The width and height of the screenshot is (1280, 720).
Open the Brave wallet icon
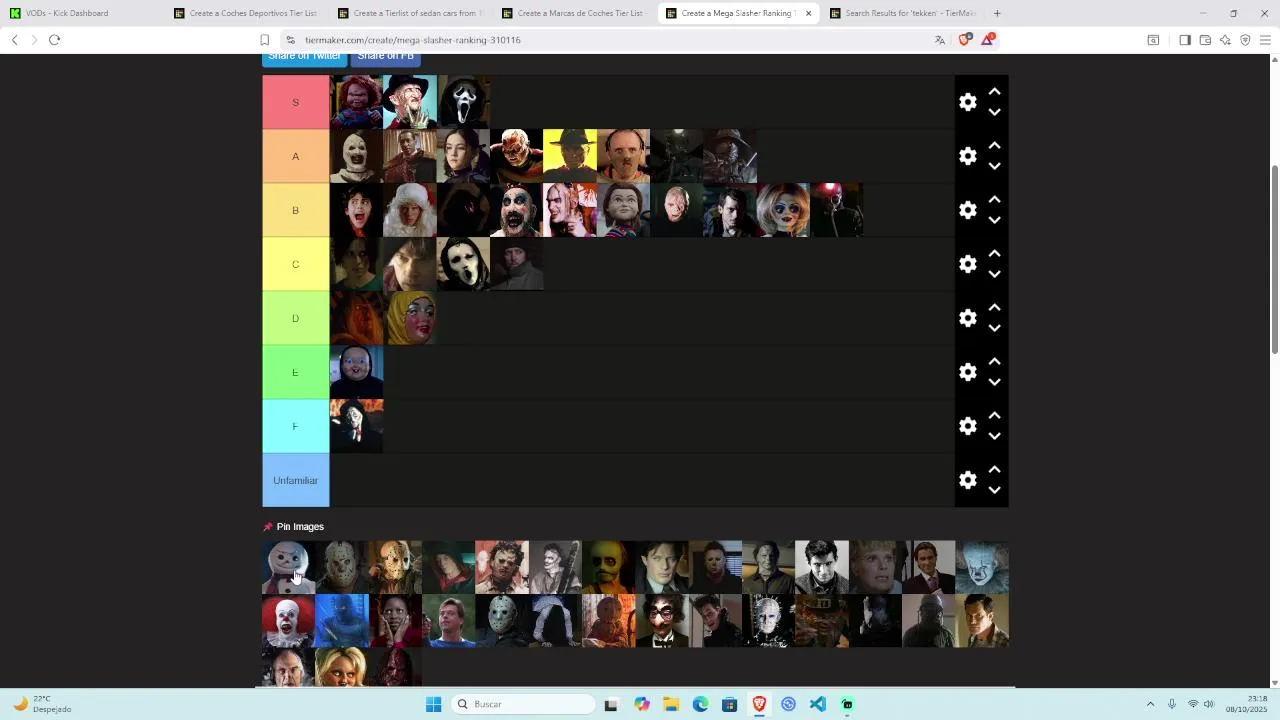pos(1205,40)
